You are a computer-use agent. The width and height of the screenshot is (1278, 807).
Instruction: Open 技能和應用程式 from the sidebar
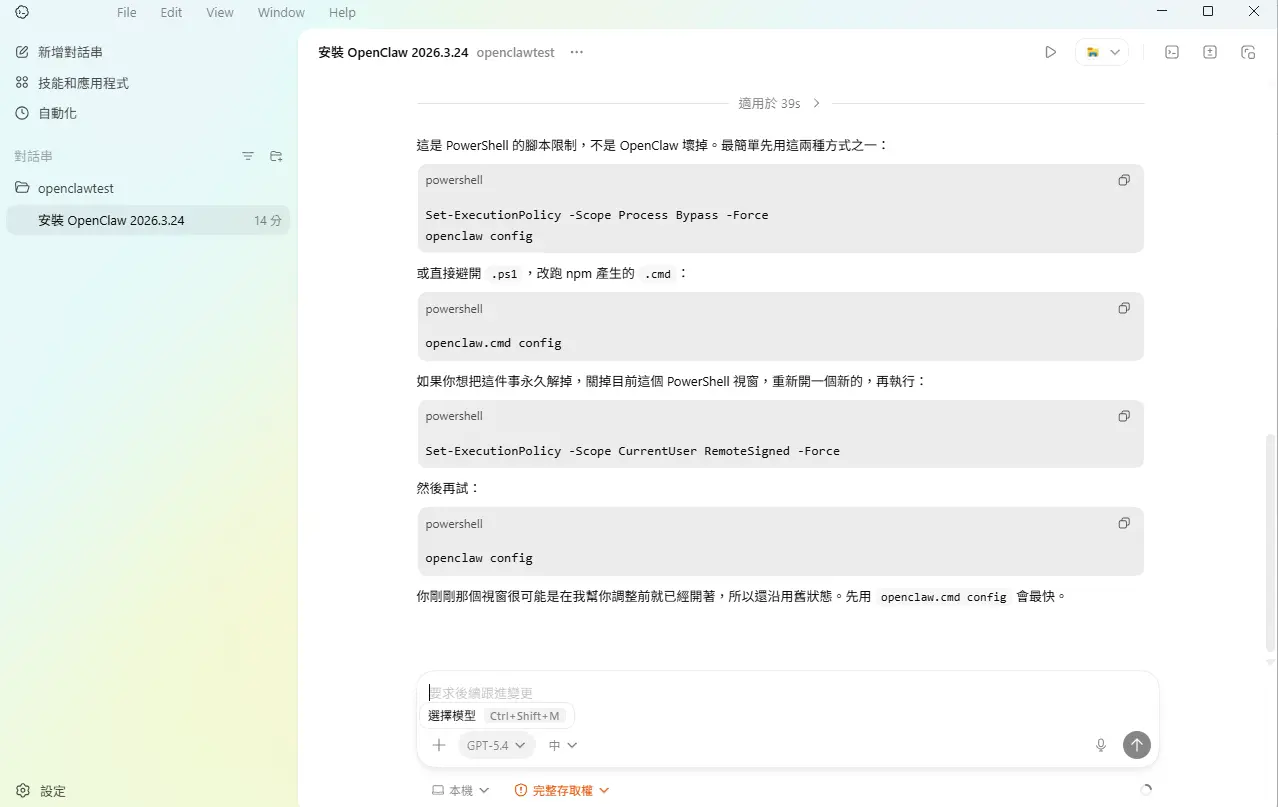(x=76, y=82)
